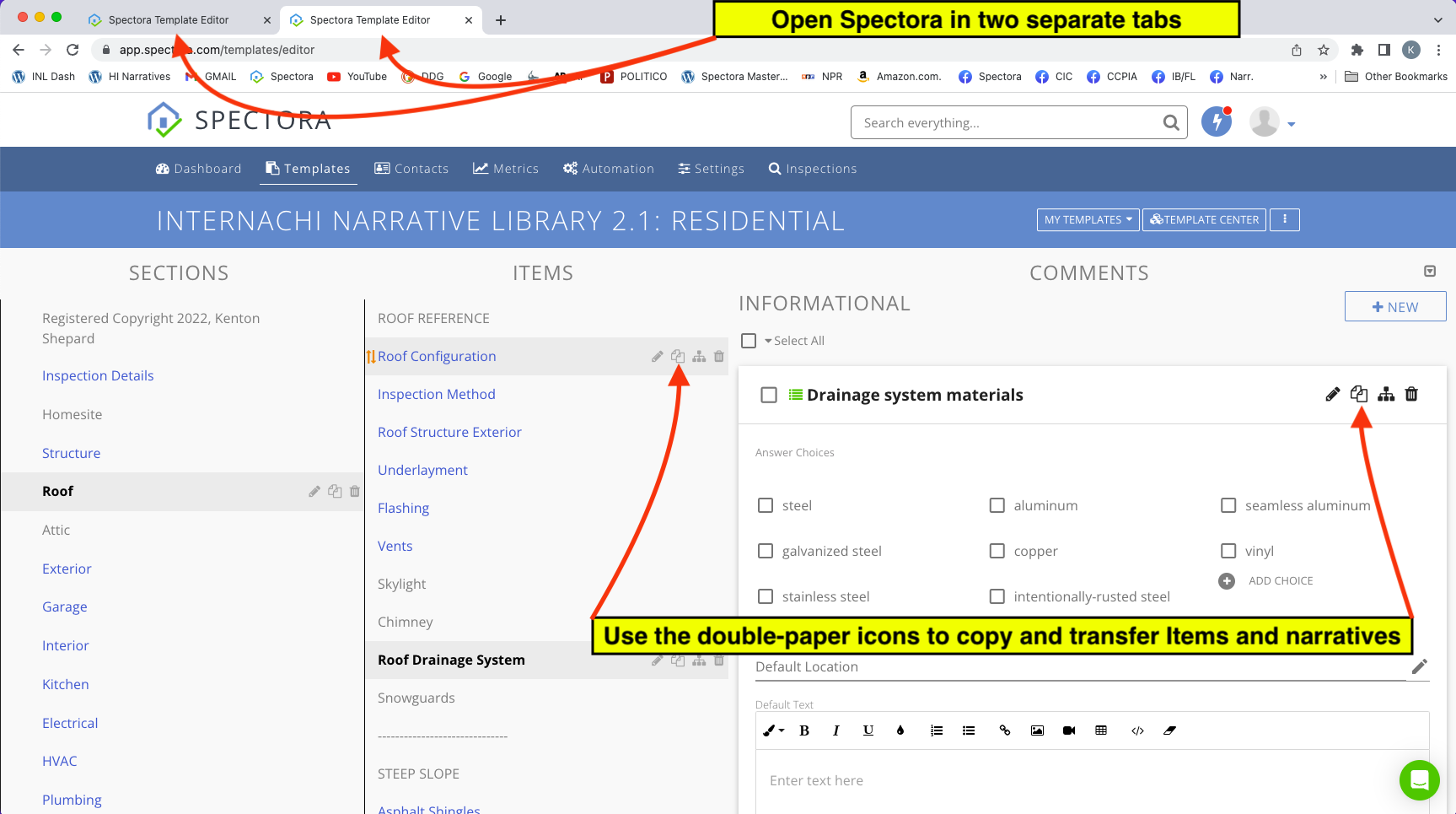Edit the Roof section with pencil icon

314,491
